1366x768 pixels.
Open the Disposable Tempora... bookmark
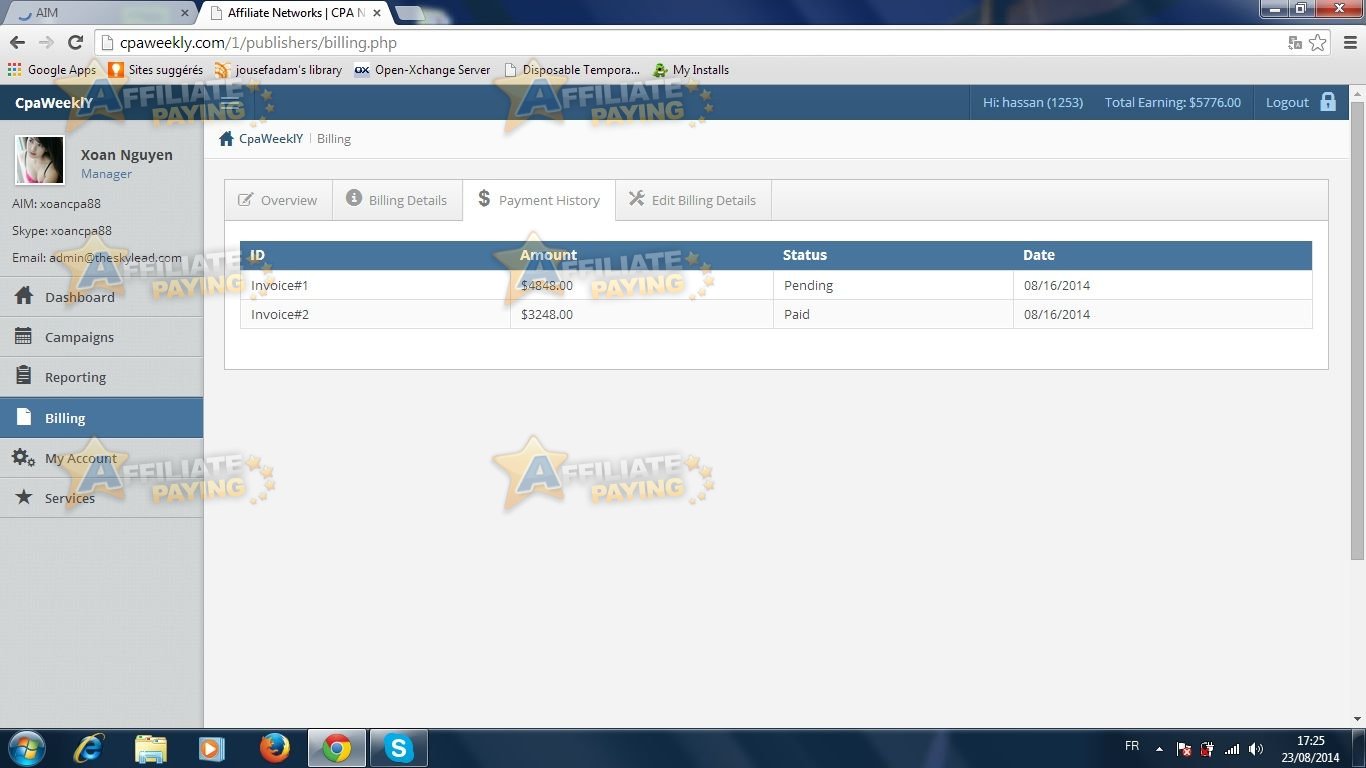coord(572,70)
